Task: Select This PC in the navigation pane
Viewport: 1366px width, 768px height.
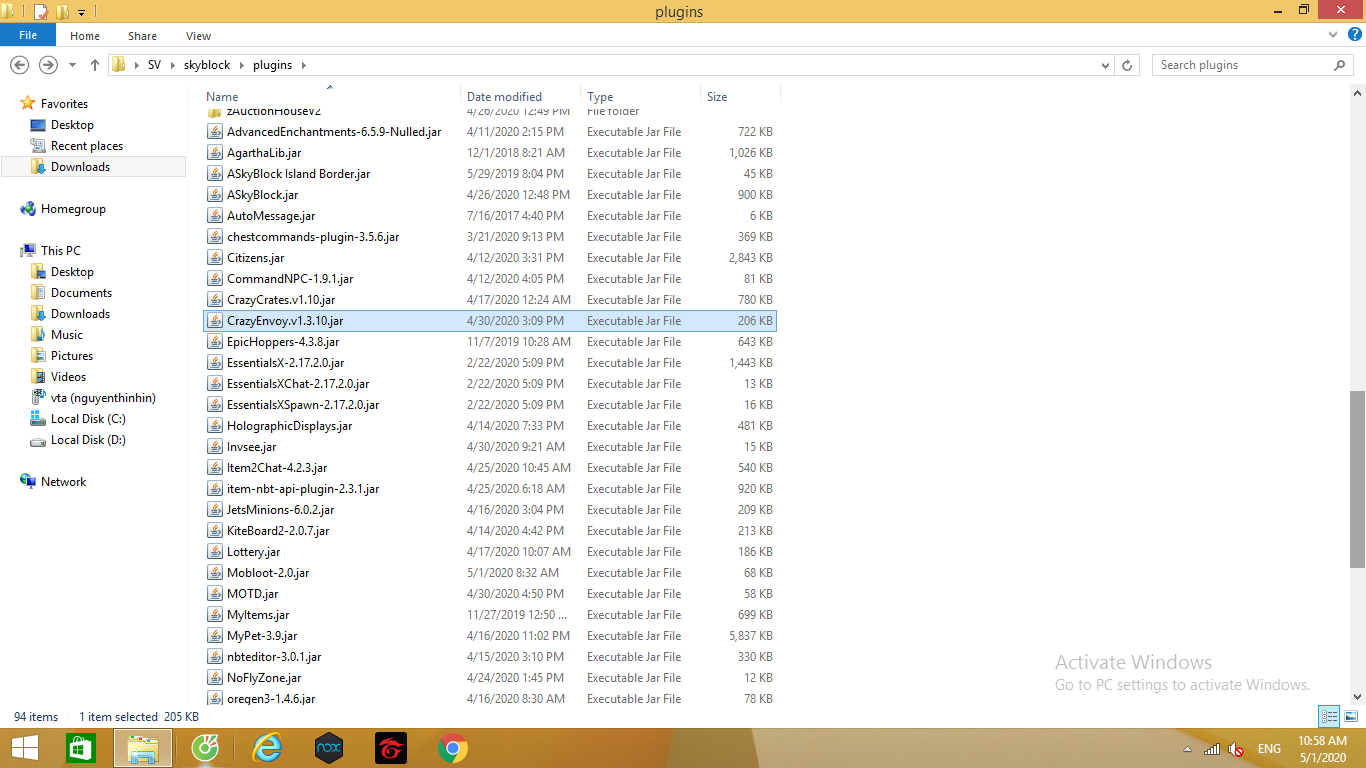Action: 60,251
